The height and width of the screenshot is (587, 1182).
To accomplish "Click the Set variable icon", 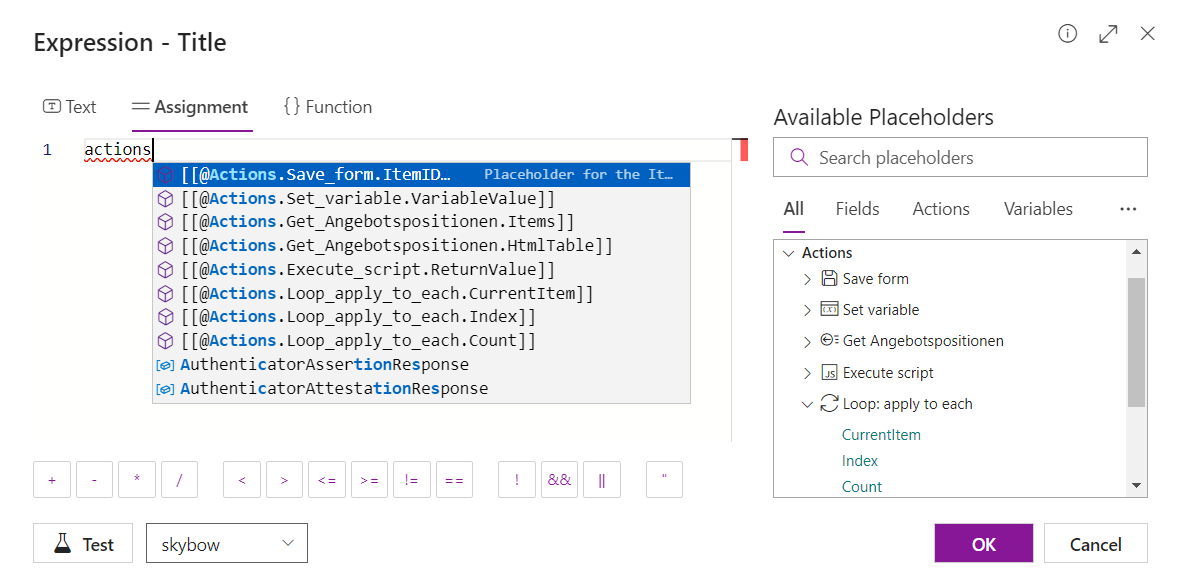I will 829,310.
